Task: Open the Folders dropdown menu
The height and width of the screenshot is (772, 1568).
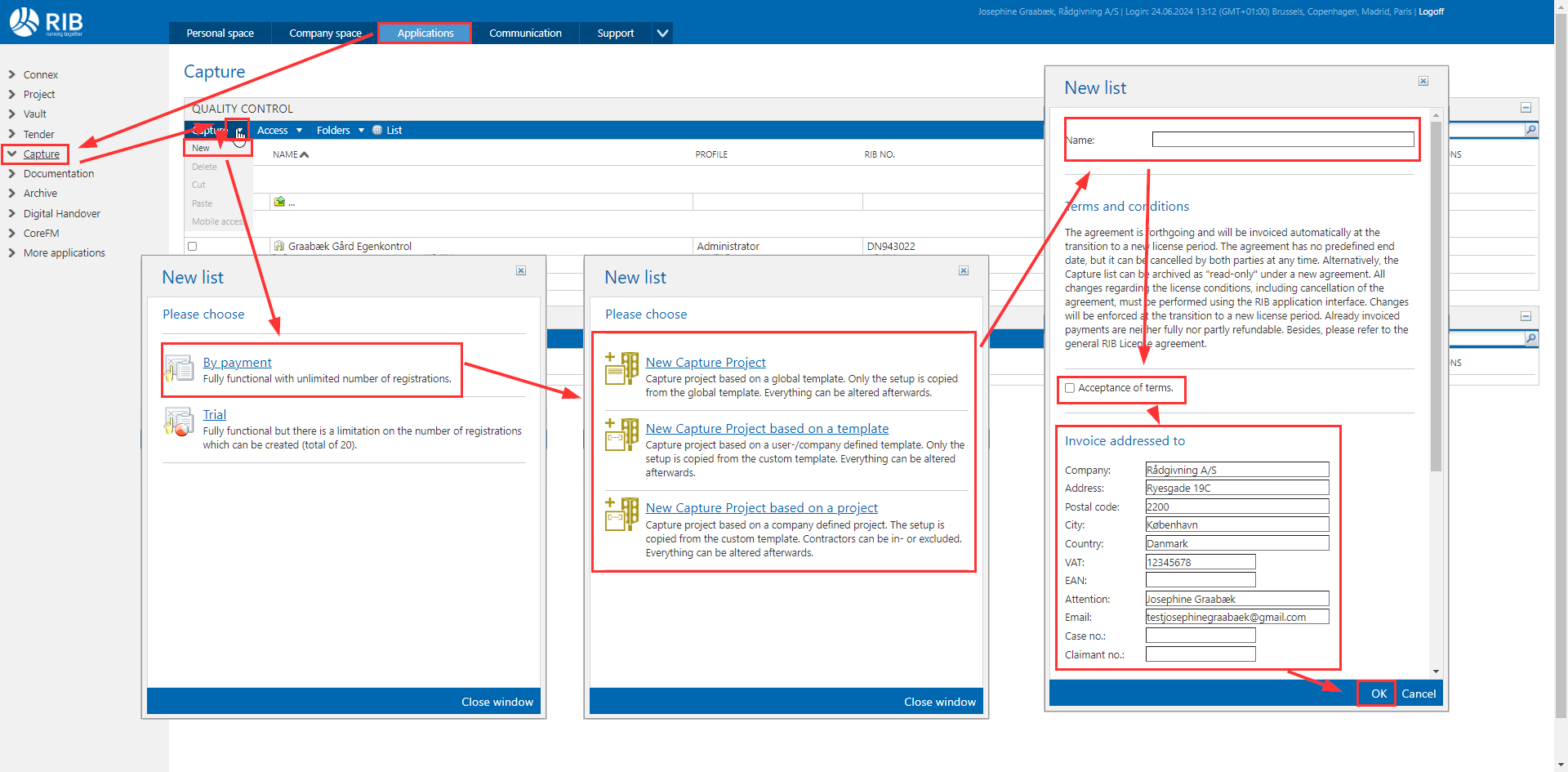Action: 340,130
